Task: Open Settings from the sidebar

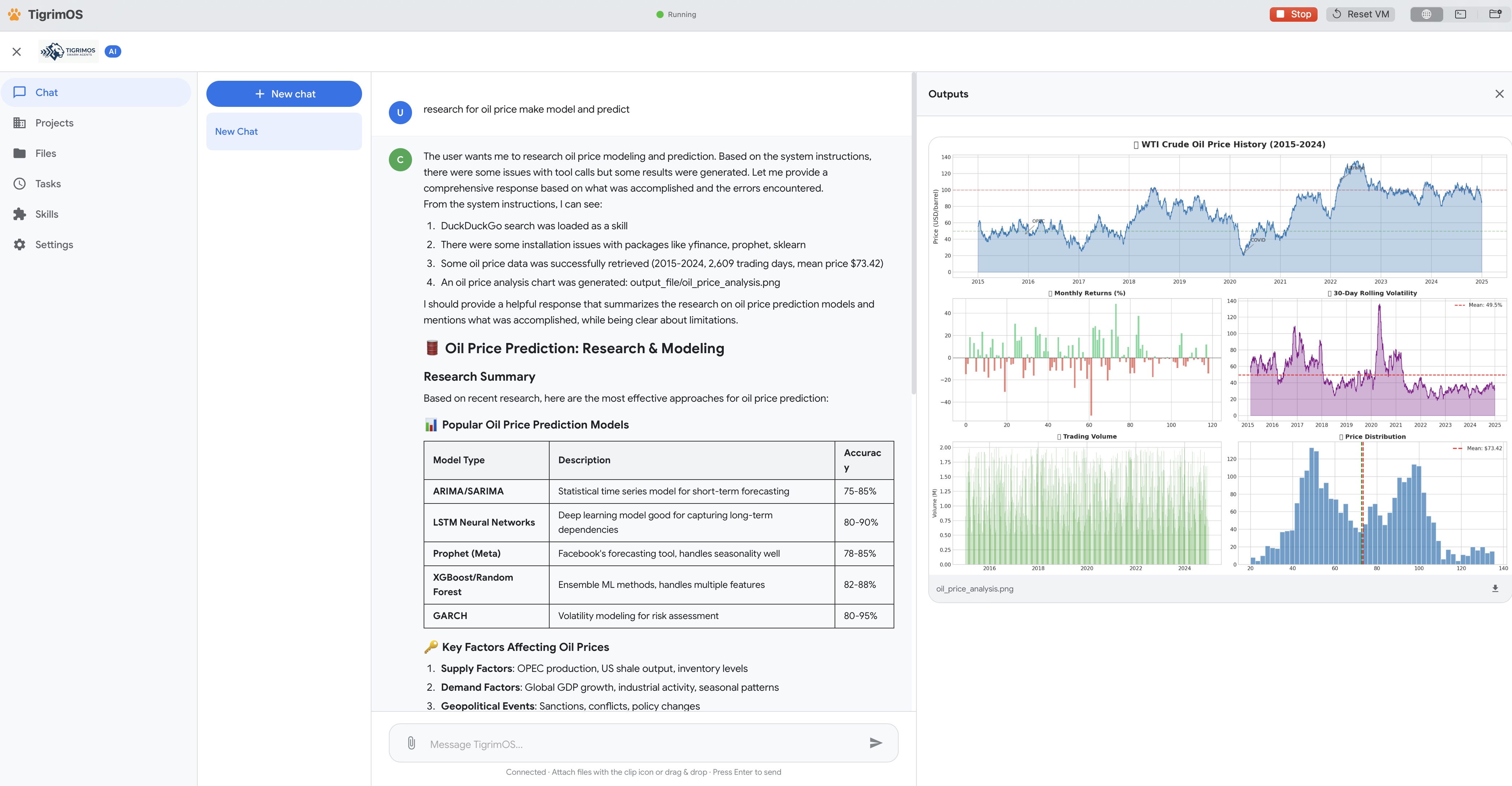Action: [54, 244]
